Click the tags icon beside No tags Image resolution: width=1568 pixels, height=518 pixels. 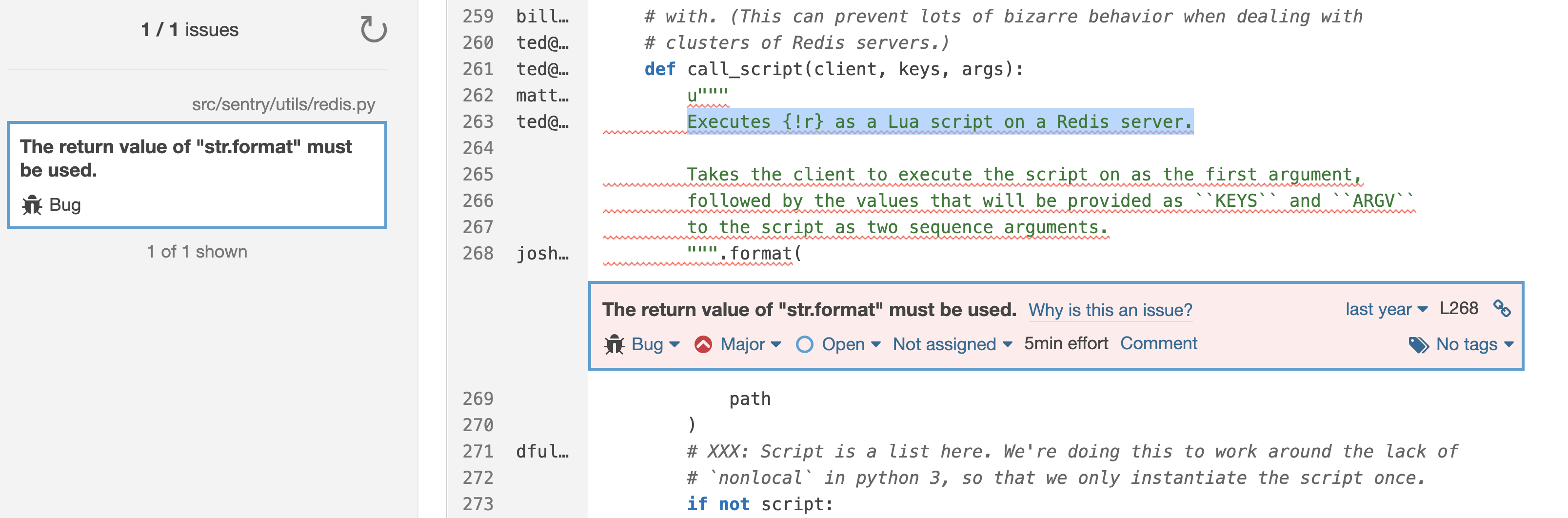[x=1418, y=345]
